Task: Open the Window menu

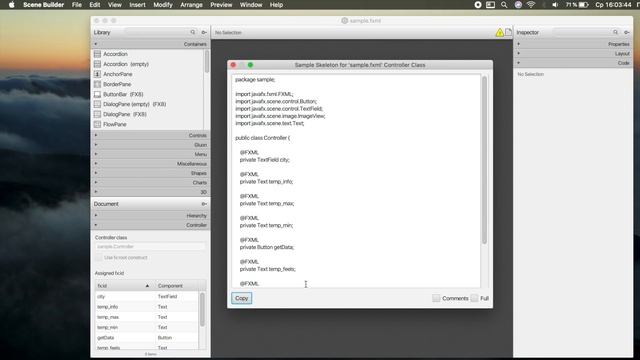Action: (251, 5)
